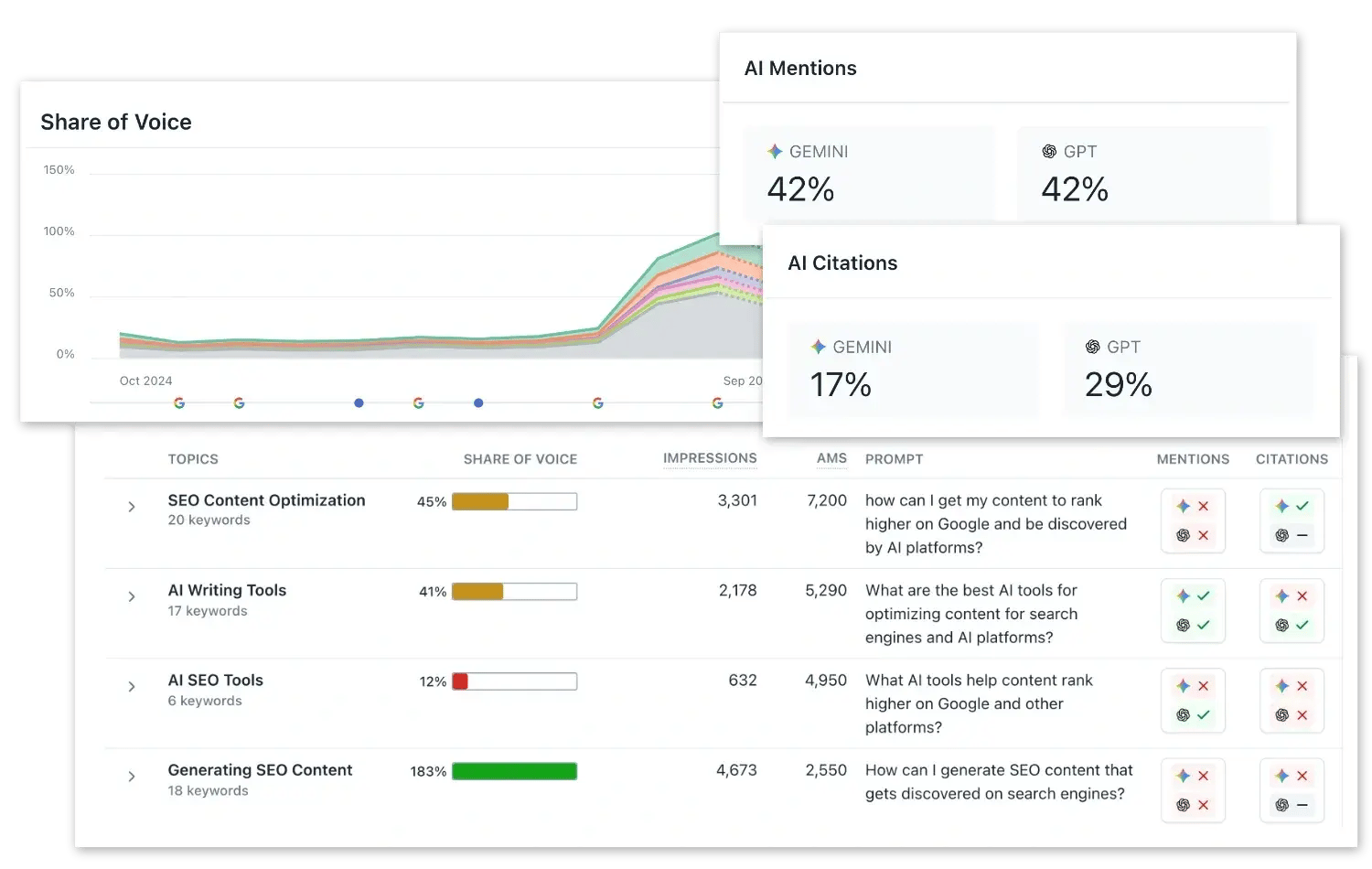This screenshot has width=1372, height=869.
Task: Expand the AI SEO Tools topic row
Action: 132,687
